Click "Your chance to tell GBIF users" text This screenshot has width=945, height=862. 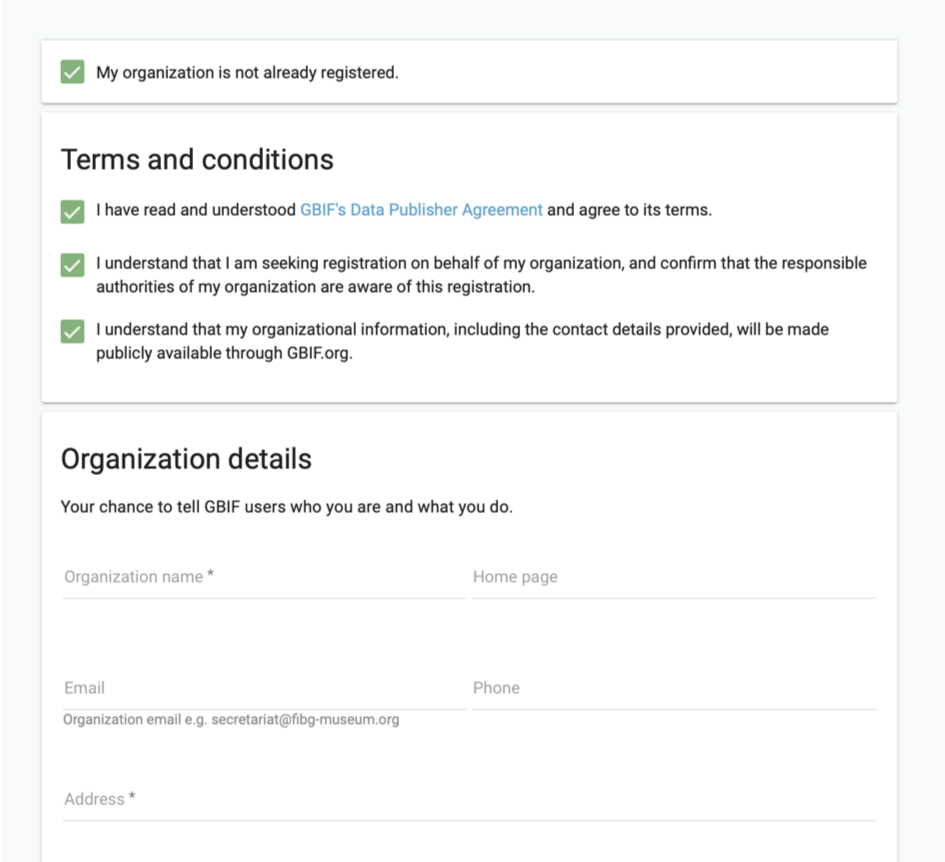click(x=286, y=507)
